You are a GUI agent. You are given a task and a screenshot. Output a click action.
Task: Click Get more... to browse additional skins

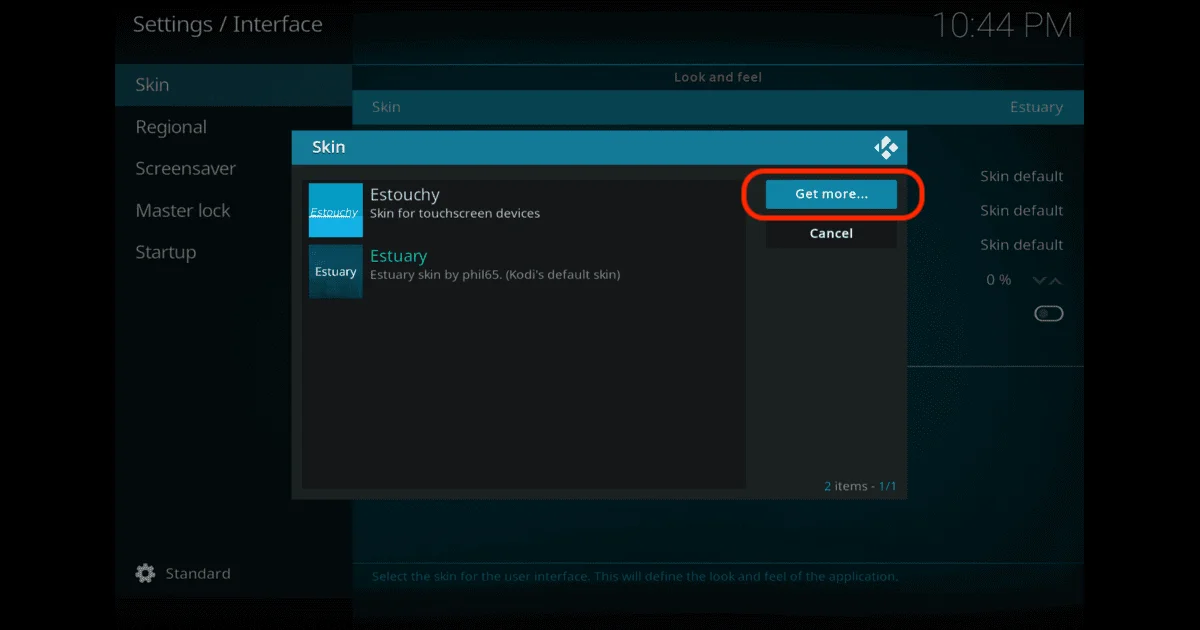point(830,194)
